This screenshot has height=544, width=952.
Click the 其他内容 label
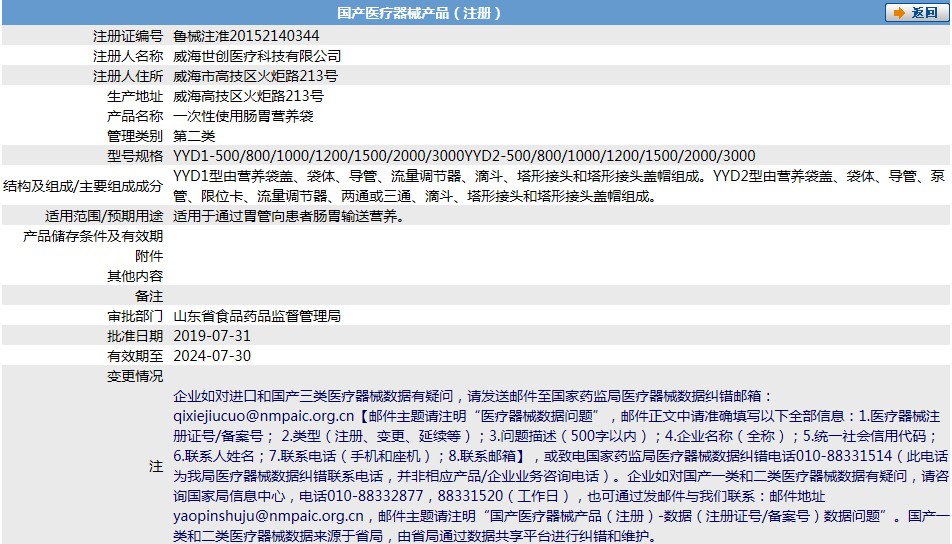click(x=135, y=276)
